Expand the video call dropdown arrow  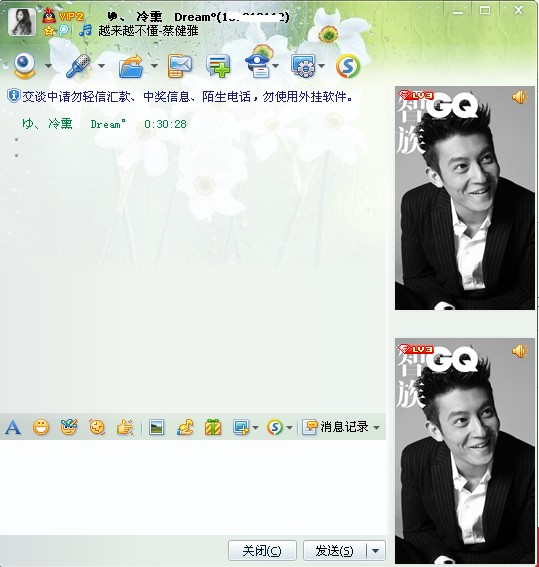pyautogui.click(x=48, y=66)
